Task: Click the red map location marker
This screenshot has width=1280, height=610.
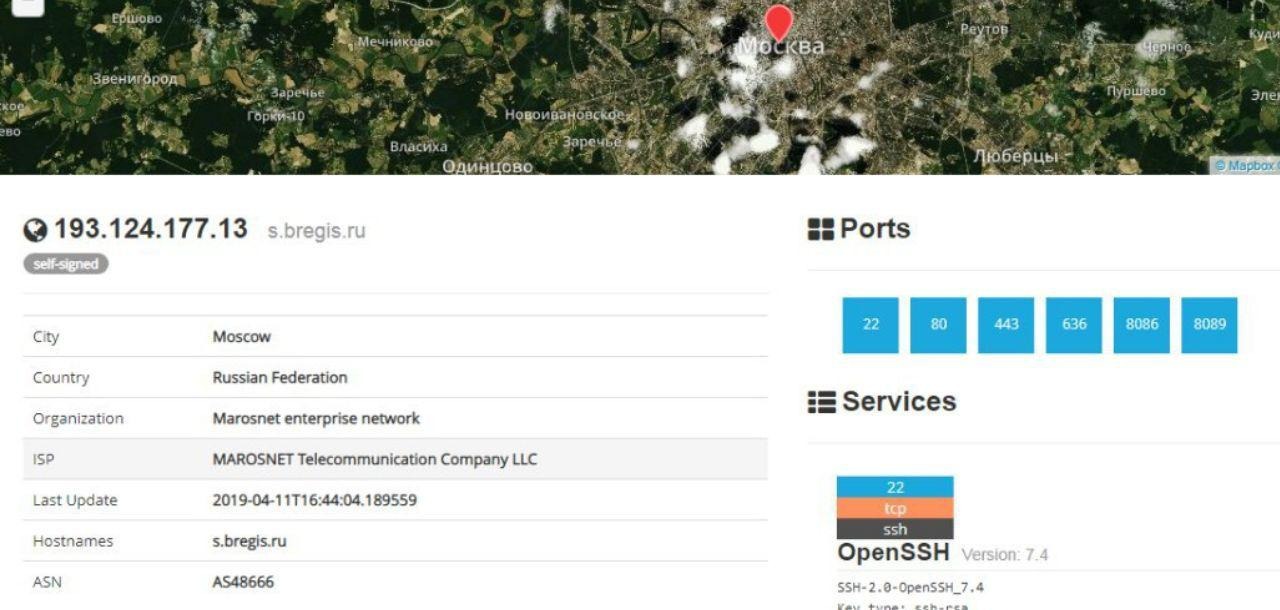Action: point(778,20)
